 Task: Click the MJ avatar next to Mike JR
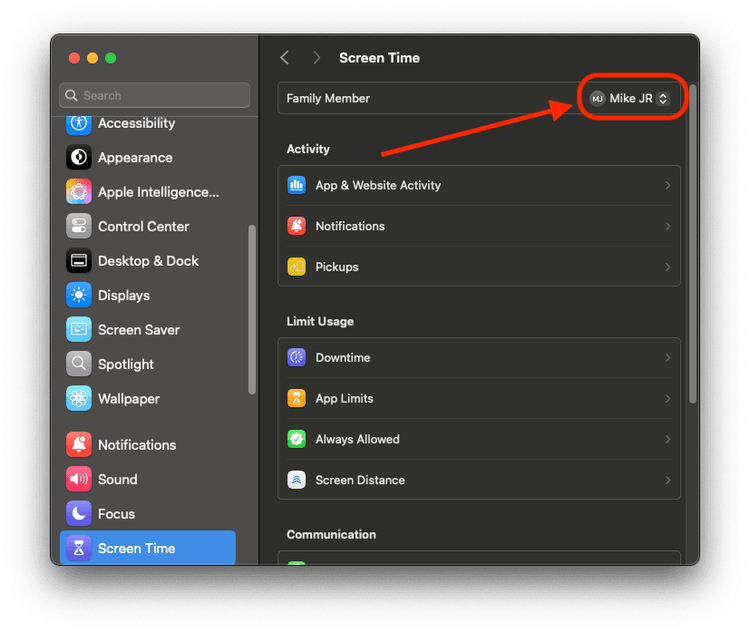point(597,99)
